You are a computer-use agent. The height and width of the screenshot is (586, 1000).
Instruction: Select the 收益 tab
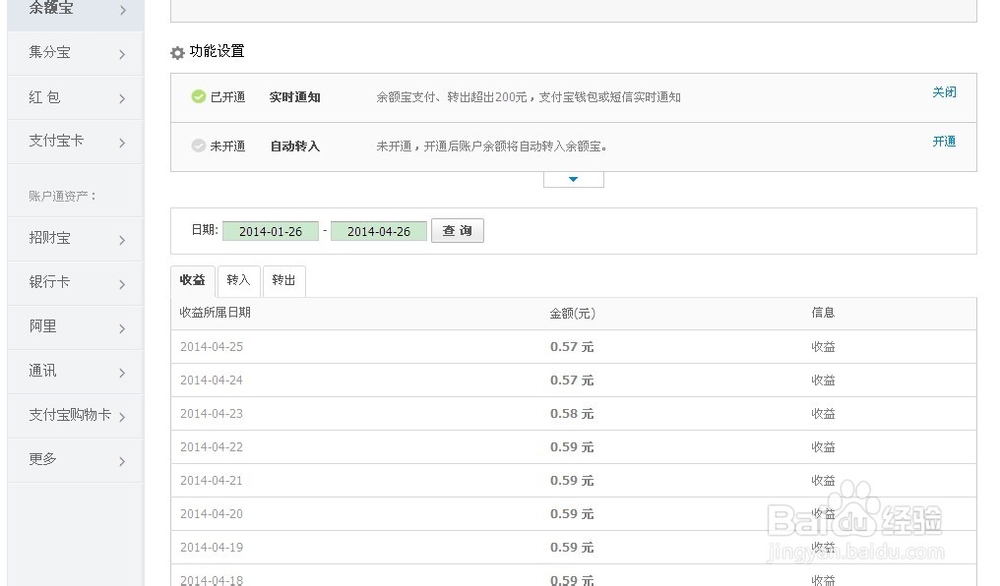[192, 280]
